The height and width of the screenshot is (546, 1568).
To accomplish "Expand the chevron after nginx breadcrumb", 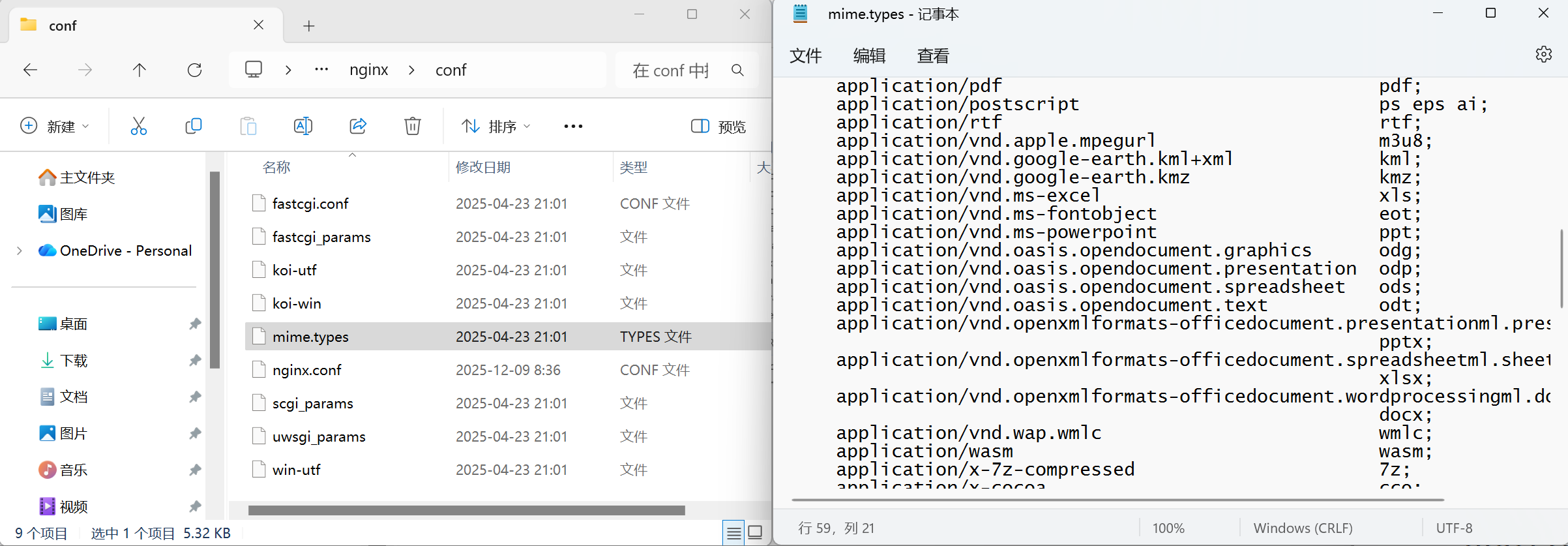I will point(411,70).
